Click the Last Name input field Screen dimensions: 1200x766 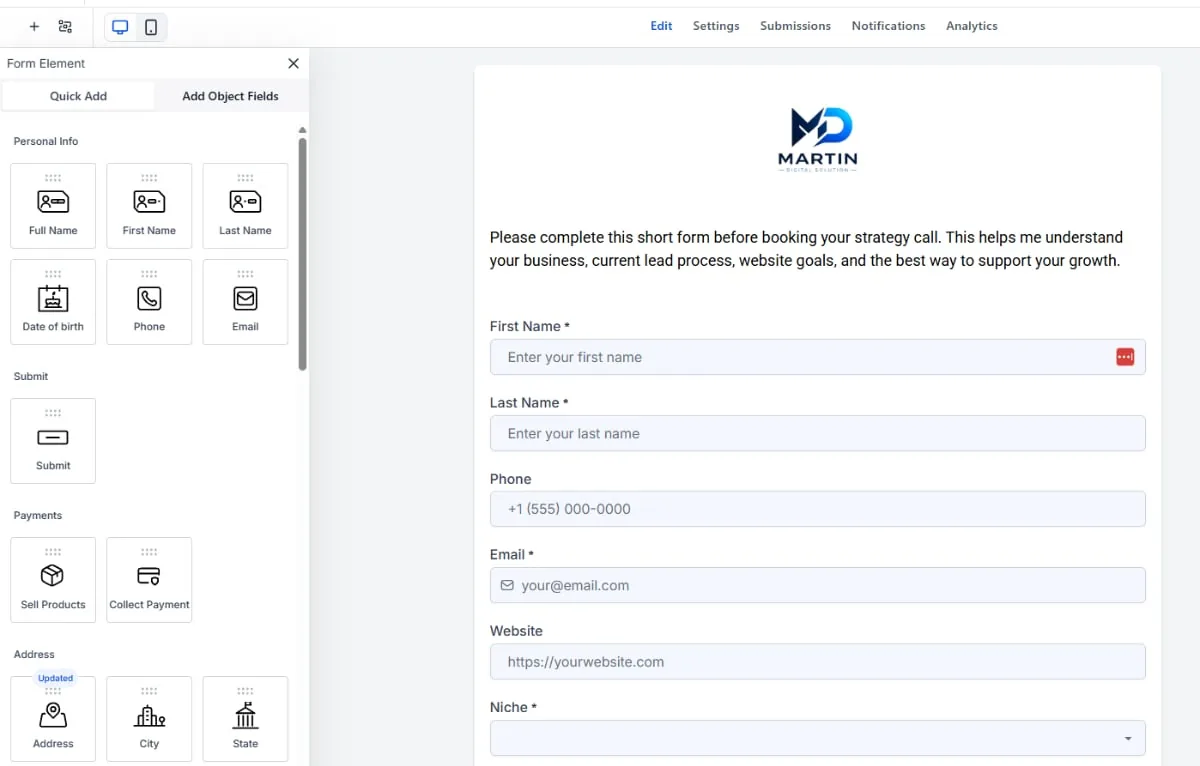[817, 433]
